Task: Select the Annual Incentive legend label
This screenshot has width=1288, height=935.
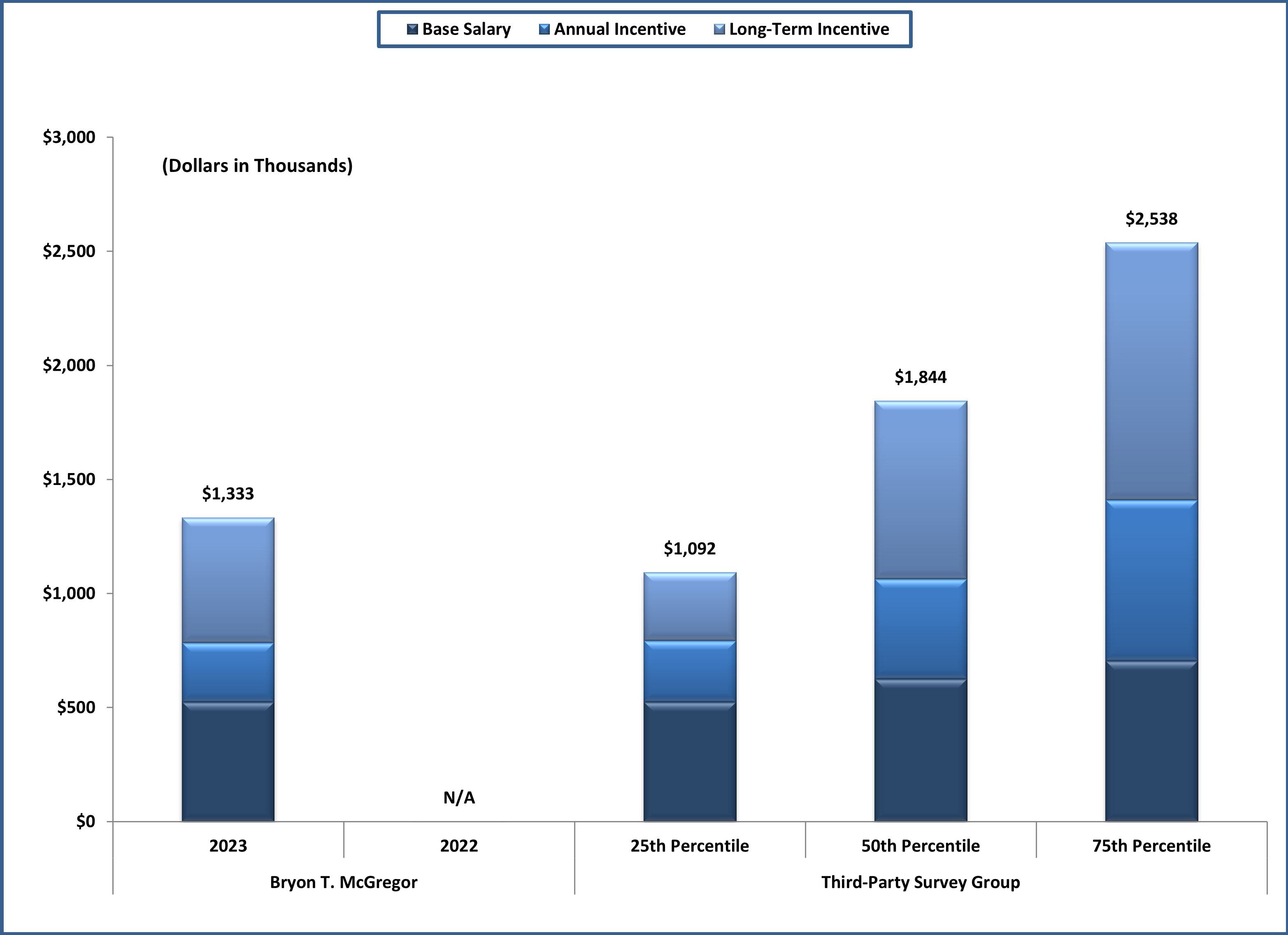Action: (620, 29)
